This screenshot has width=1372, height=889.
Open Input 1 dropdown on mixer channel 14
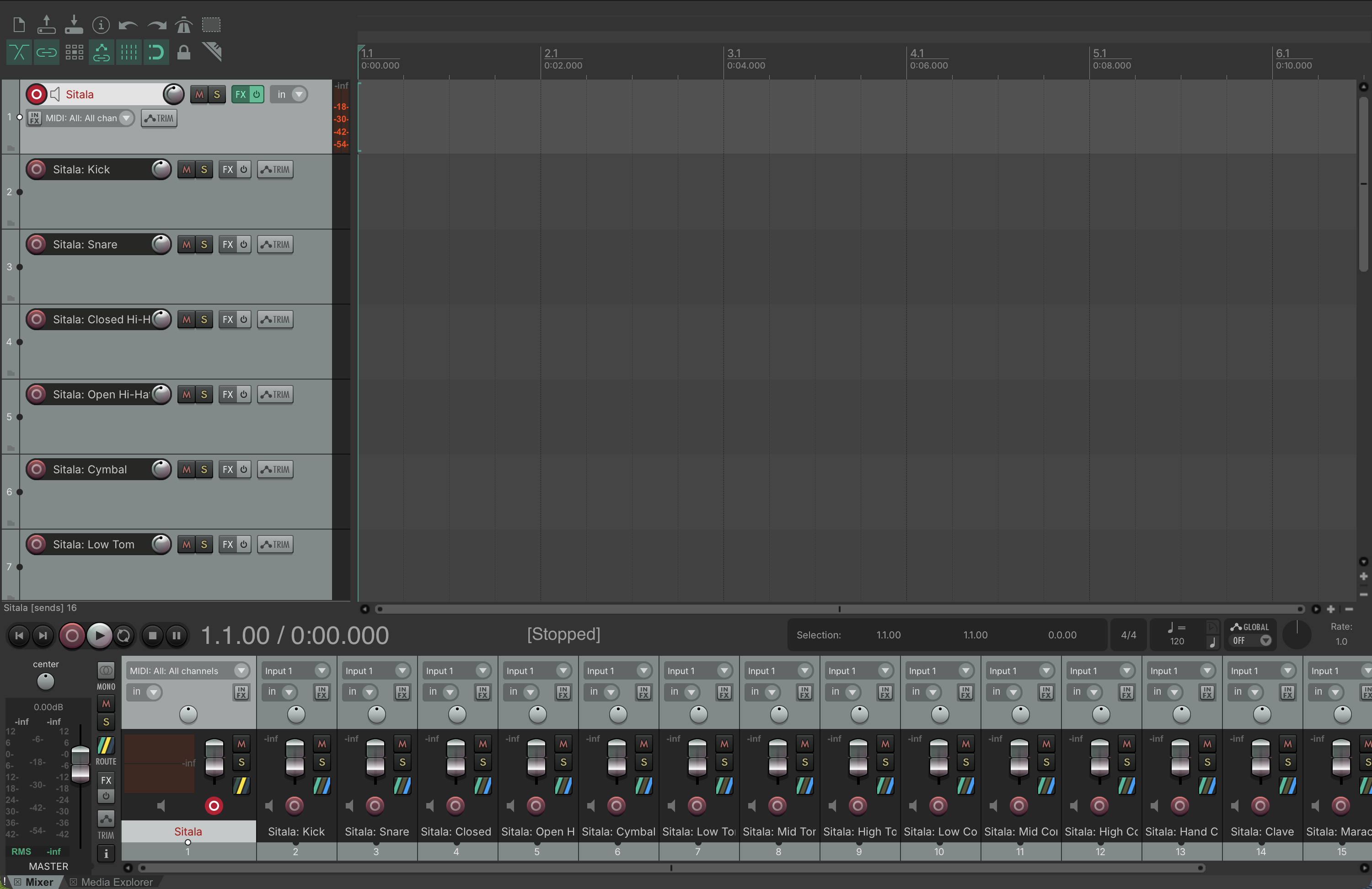(1263, 670)
